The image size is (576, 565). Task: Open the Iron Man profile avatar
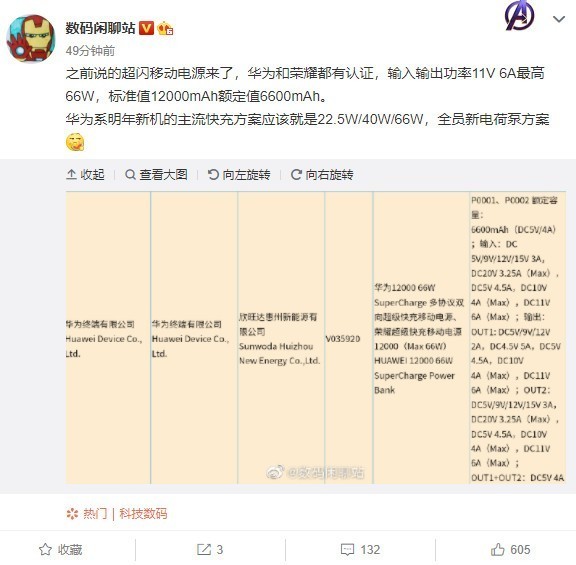click(x=31, y=39)
